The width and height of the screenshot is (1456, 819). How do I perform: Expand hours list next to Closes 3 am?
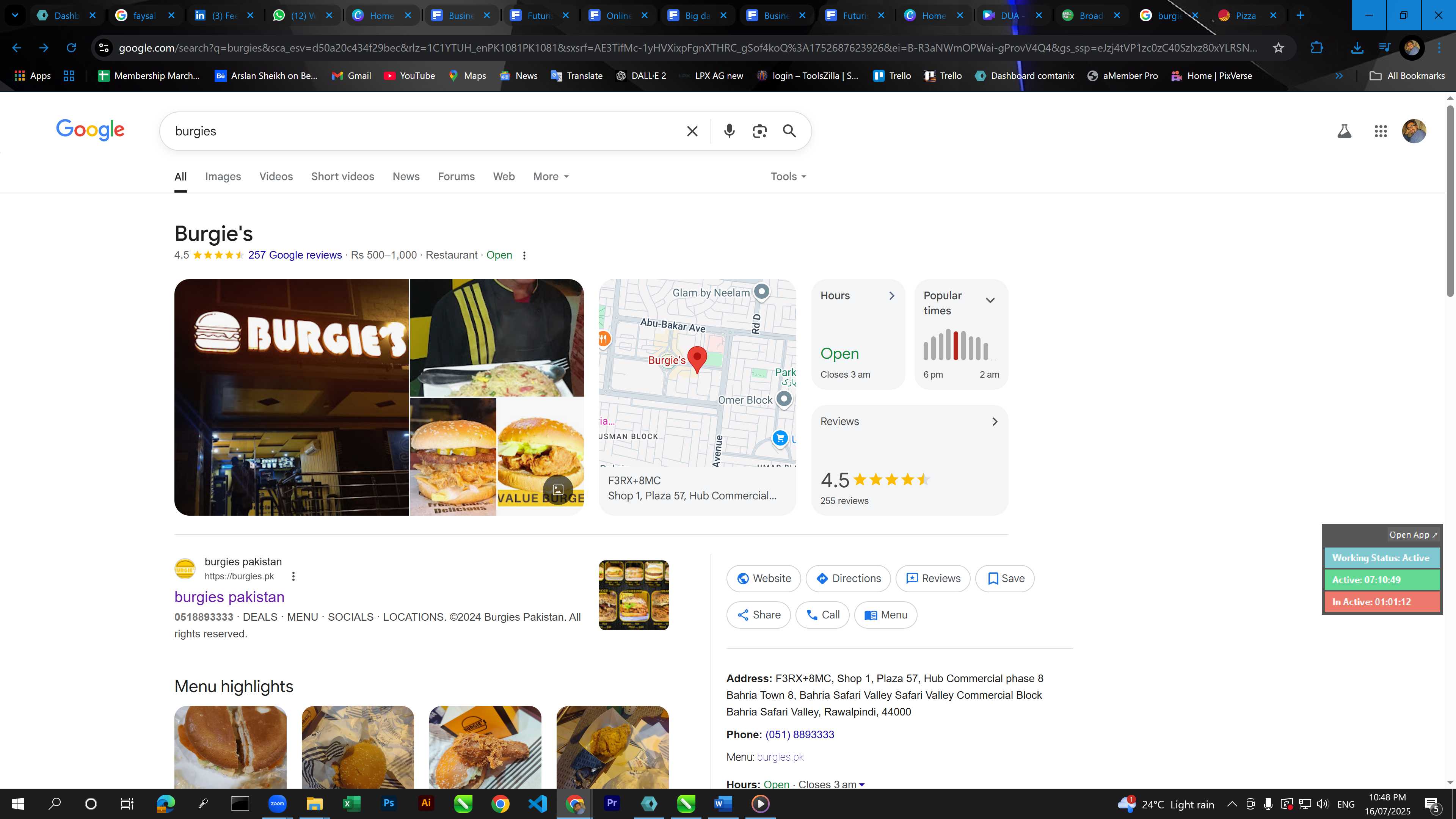coord(862,784)
